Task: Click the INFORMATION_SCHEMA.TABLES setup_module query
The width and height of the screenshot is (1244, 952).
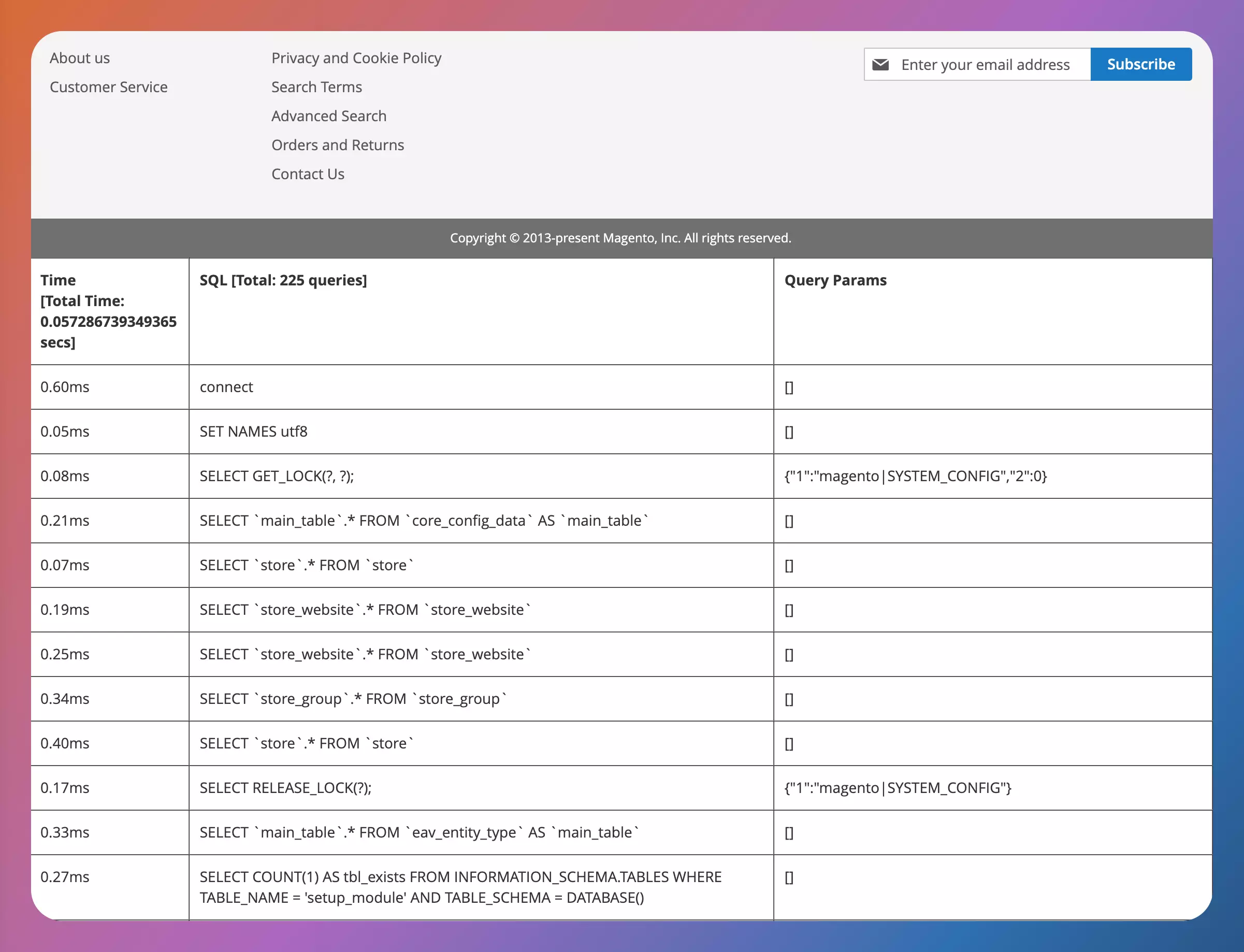Action: pyautogui.click(x=482, y=887)
